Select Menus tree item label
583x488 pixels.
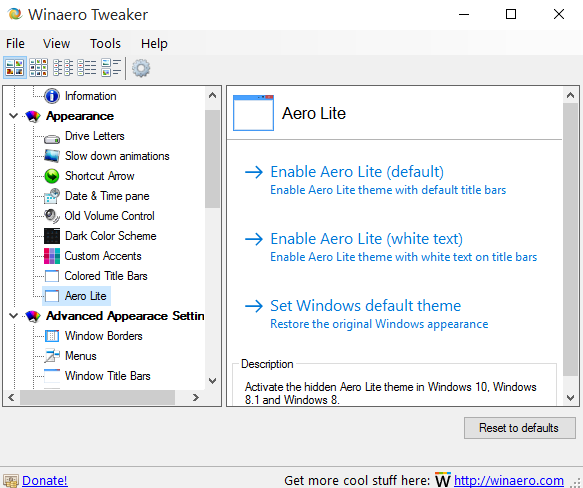[x=80, y=356]
